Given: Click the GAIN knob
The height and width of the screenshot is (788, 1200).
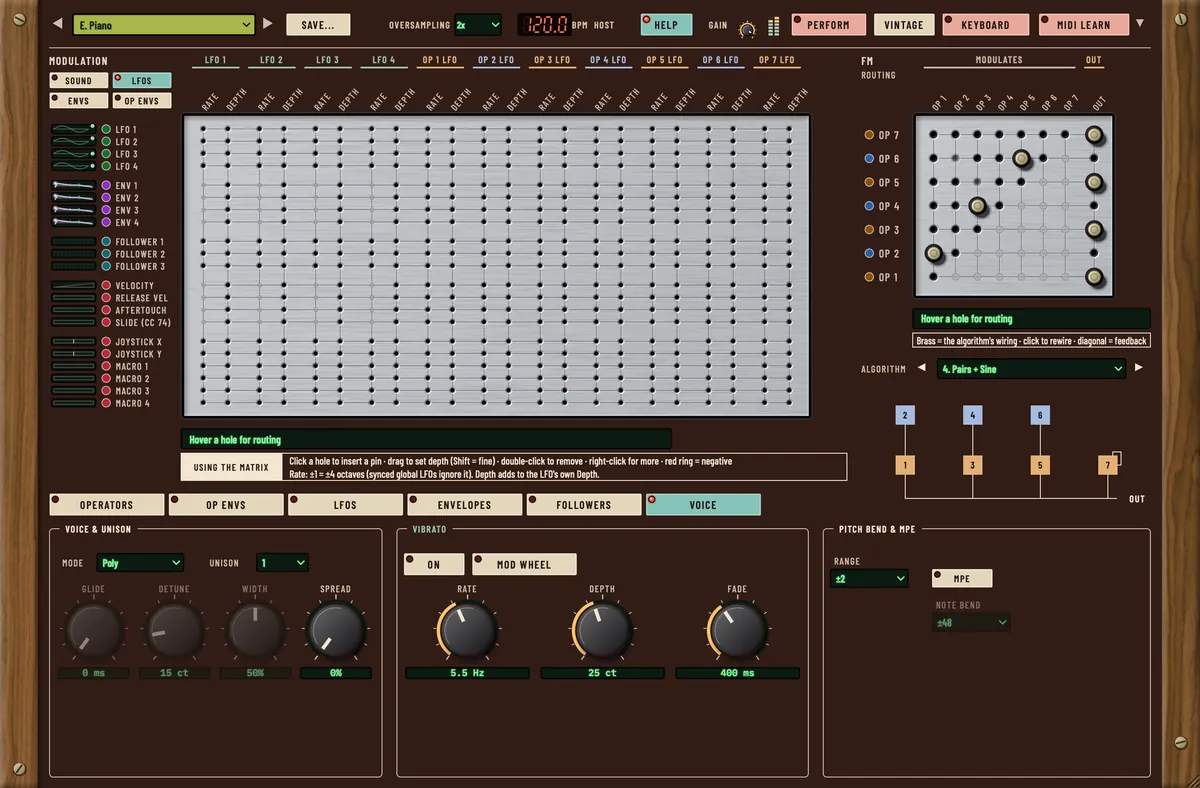Looking at the screenshot, I should coord(747,29).
